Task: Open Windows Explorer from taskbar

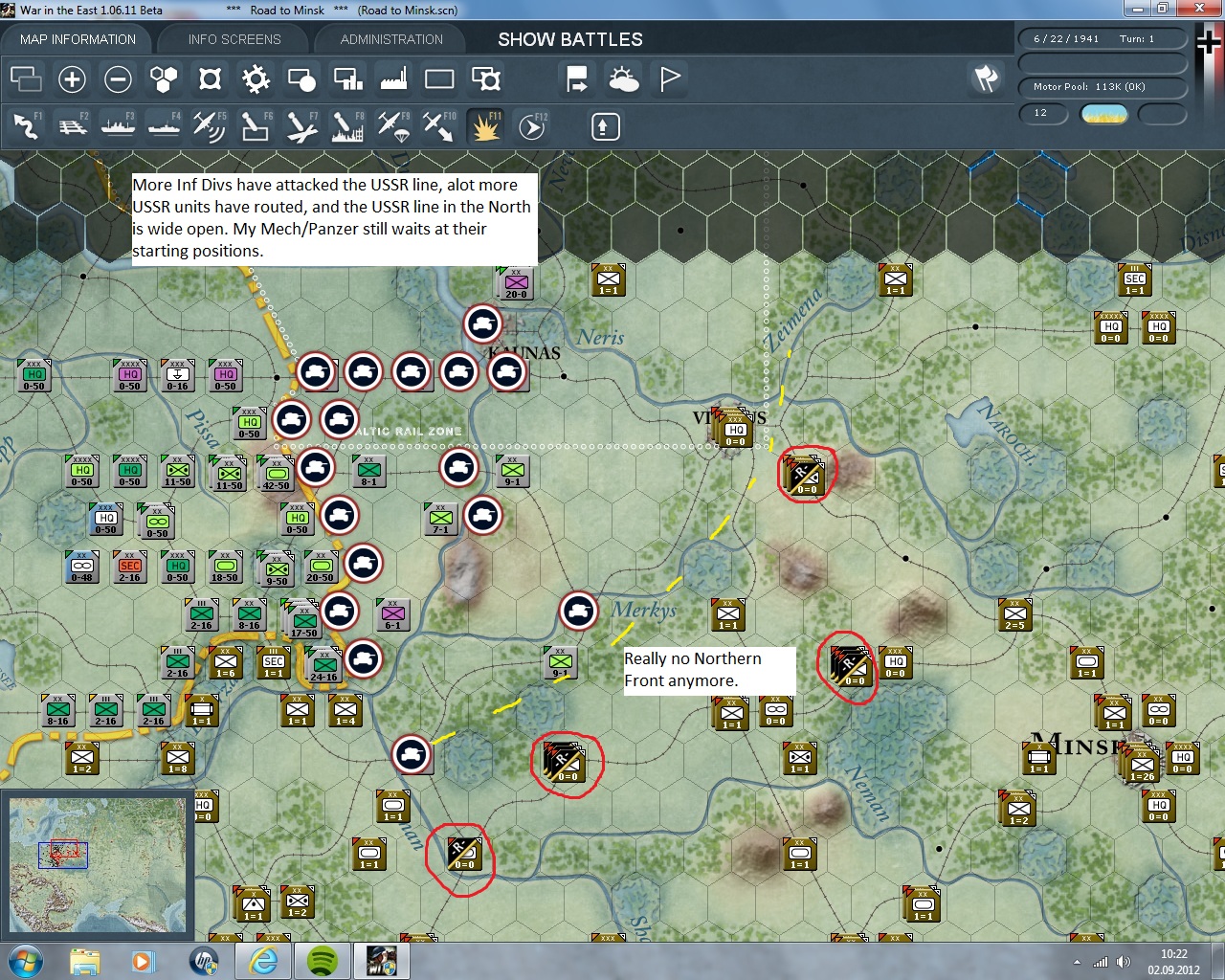Action: coord(84,961)
